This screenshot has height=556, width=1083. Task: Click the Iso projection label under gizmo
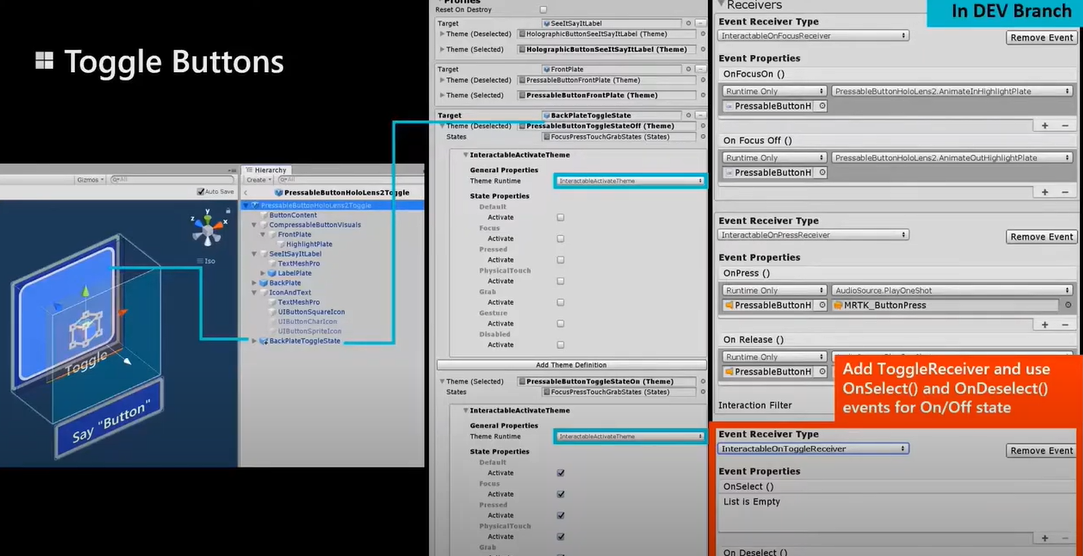209,261
